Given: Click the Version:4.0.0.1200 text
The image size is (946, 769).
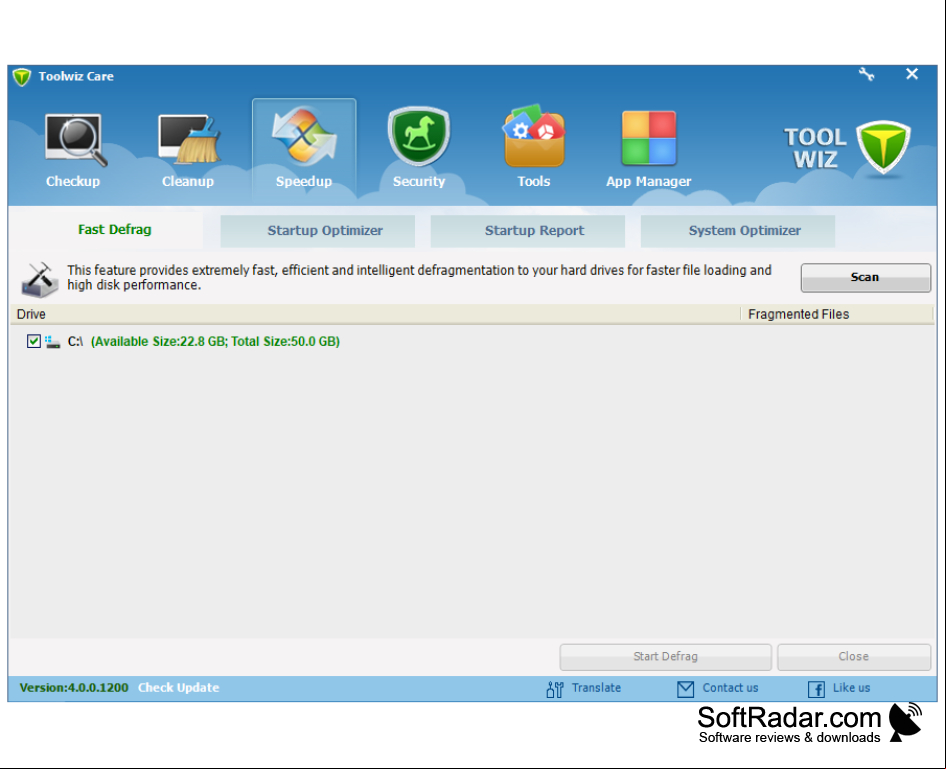Looking at the screenshot, I should point(74,688).
